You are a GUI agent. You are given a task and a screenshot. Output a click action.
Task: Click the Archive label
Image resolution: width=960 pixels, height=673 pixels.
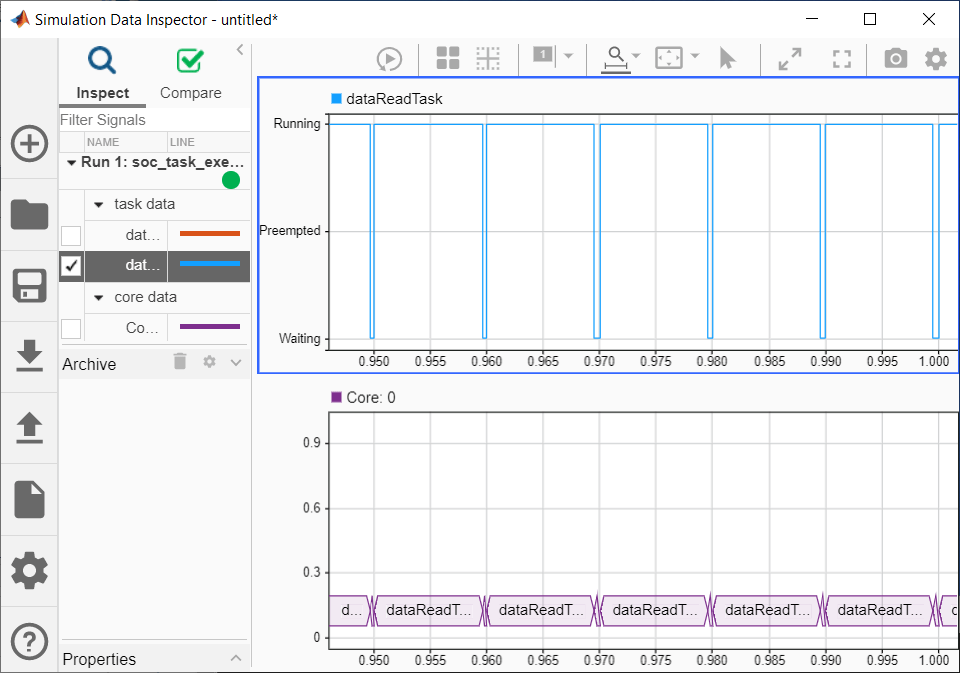(89, 364)
